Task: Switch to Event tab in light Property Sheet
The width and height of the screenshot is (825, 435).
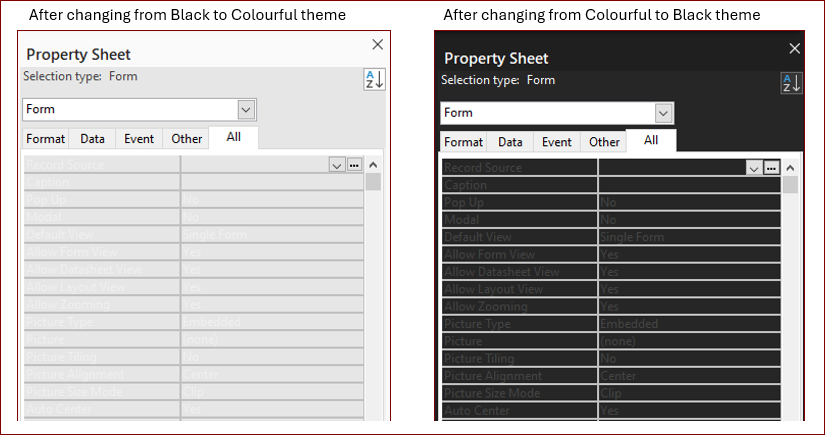Action: (139, 139)
